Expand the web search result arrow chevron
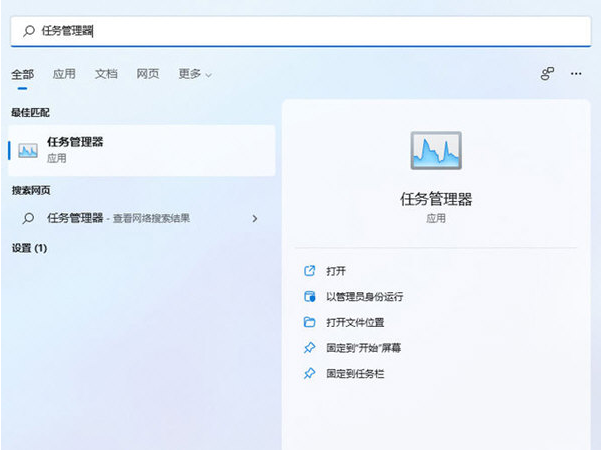602x450 pixels. click(255, 219)
